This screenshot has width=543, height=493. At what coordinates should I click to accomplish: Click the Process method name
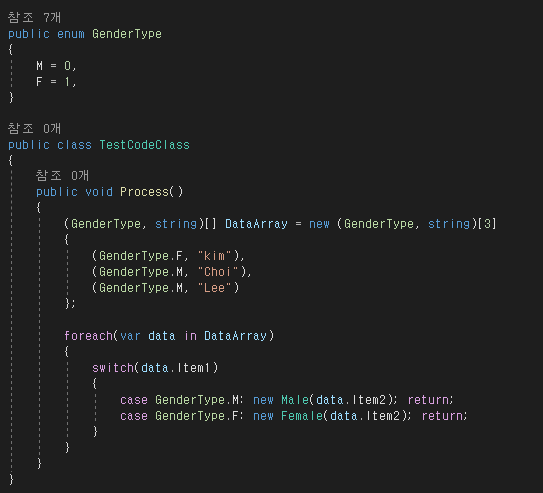144,192
